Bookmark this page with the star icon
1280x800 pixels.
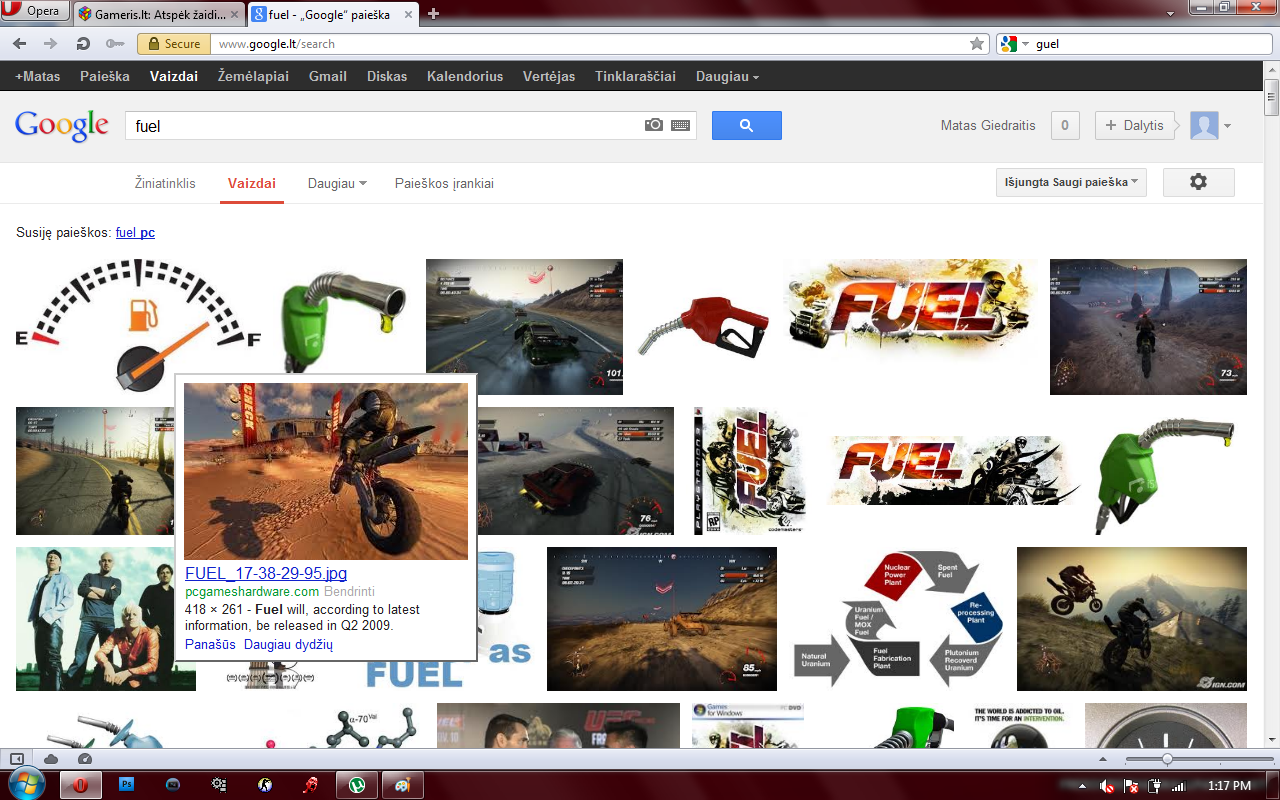[x=977, y=44]
